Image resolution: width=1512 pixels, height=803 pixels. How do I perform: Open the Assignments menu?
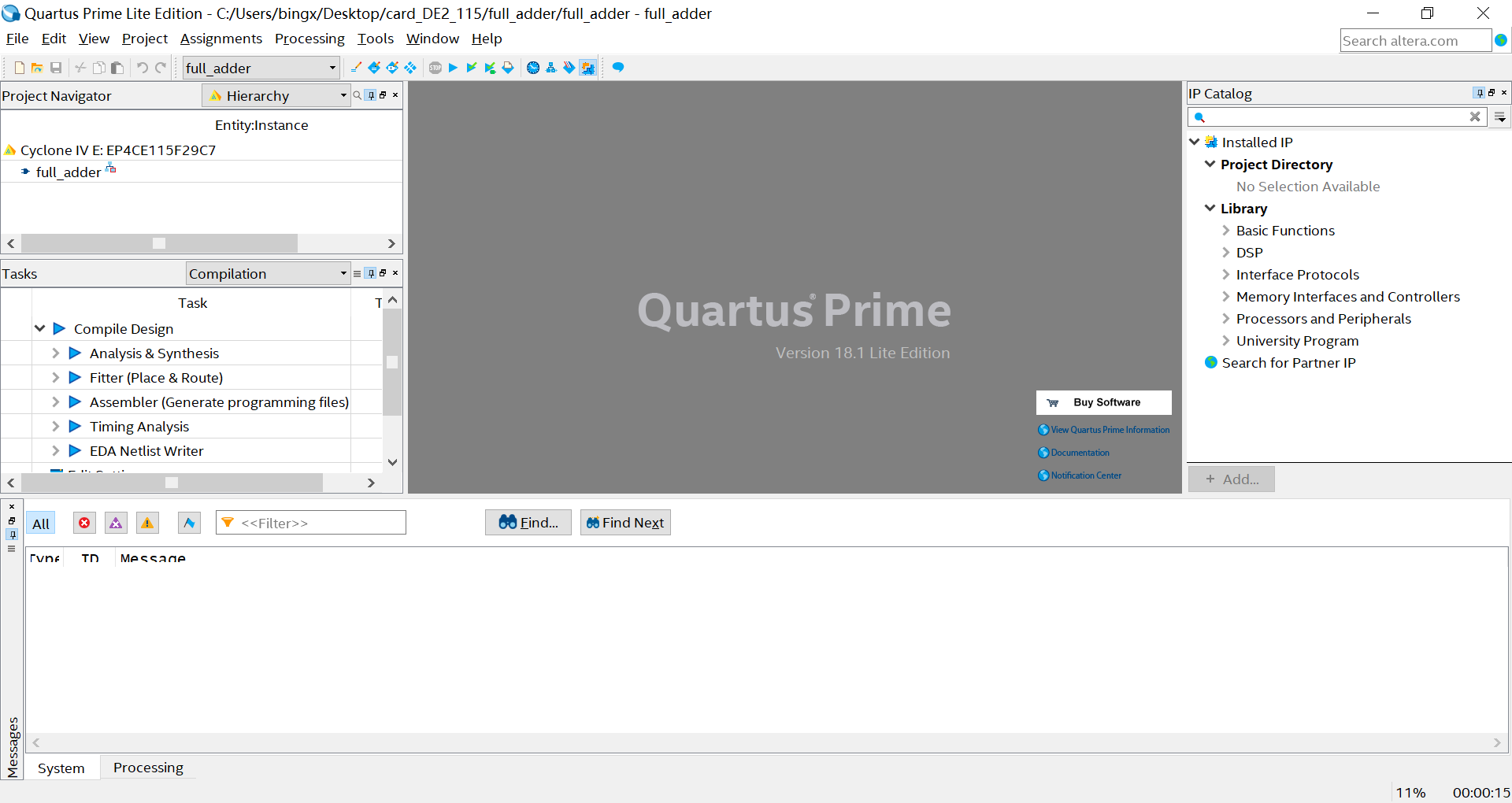point(220,39)
